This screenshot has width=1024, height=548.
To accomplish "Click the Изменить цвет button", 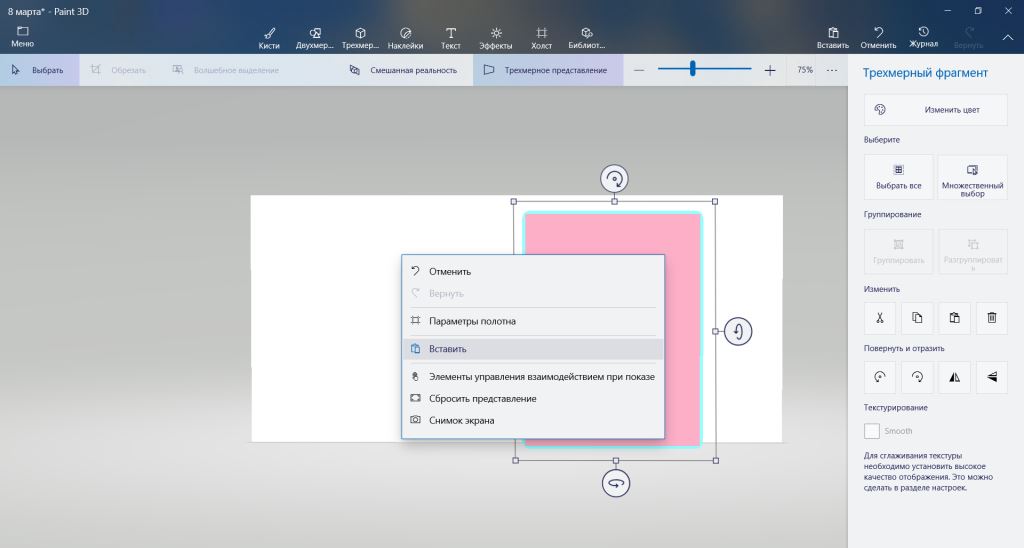I will pyautogui.click(x=935, y=109).
